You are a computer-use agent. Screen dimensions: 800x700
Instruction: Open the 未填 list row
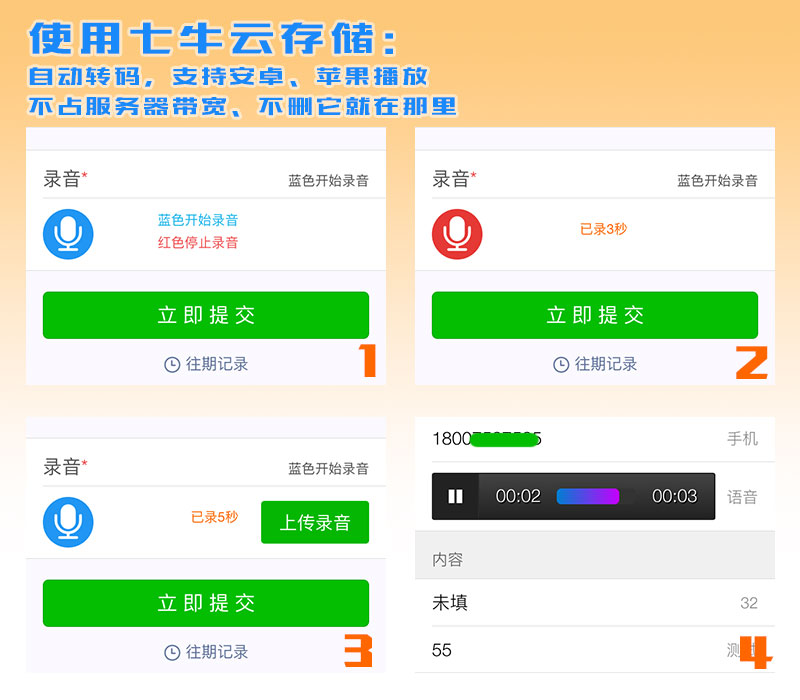coord(594,603)
